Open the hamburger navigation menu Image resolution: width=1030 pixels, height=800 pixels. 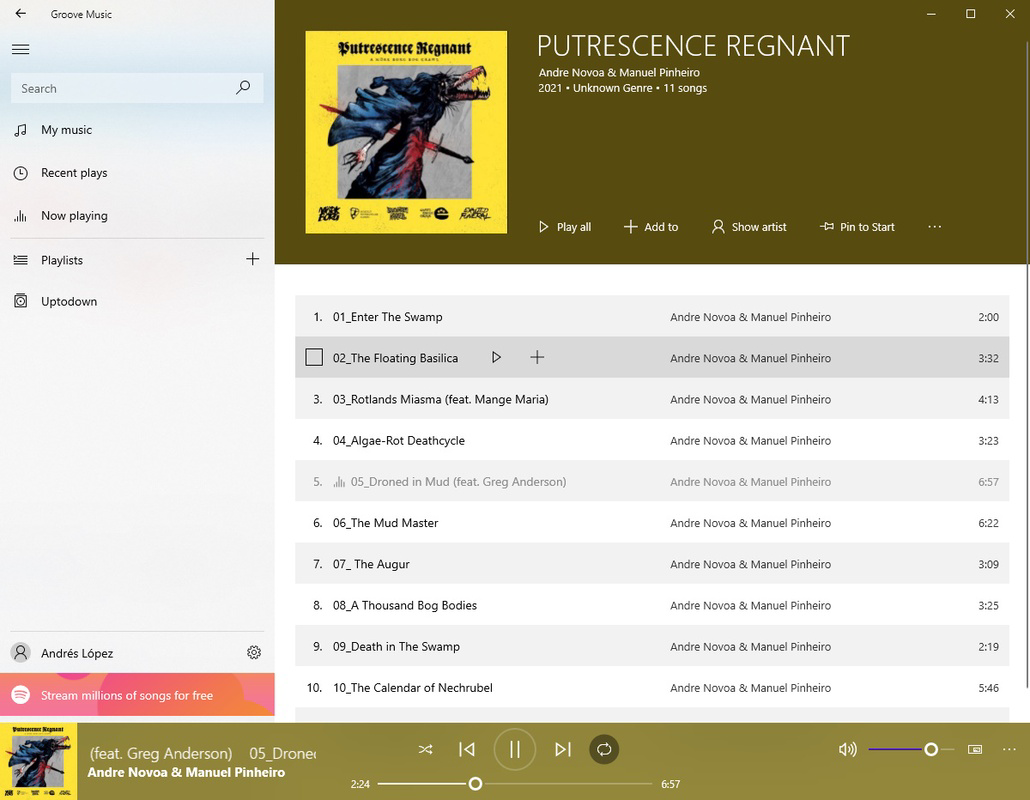(x=20, y=48)
